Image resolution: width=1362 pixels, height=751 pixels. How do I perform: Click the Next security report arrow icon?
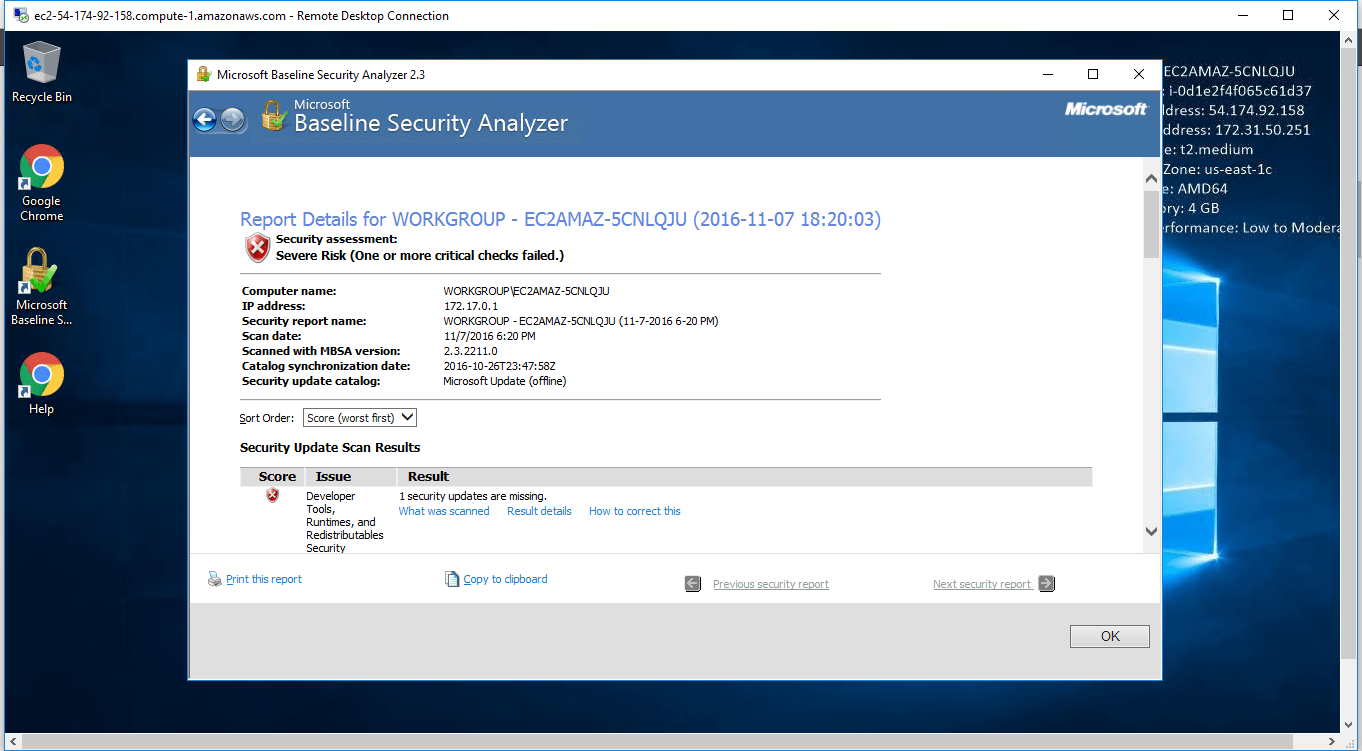pos(1046,583)
